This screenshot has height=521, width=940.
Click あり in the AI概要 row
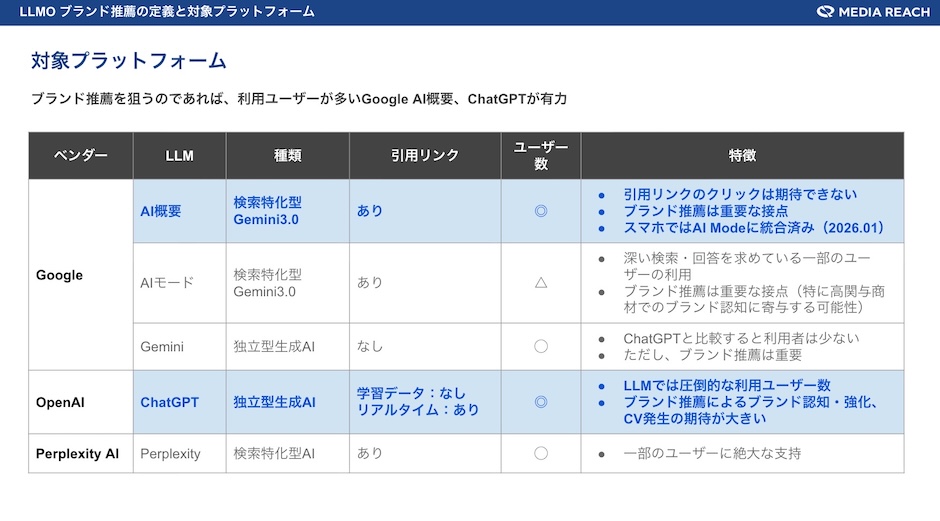[x=369, y=211]
